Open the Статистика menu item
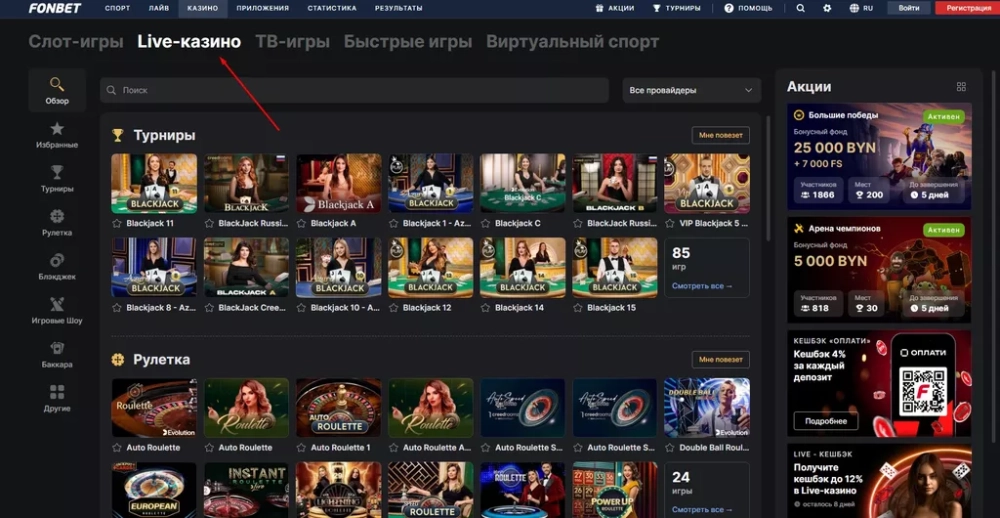Screen dimensions: 1000x518 331,8
